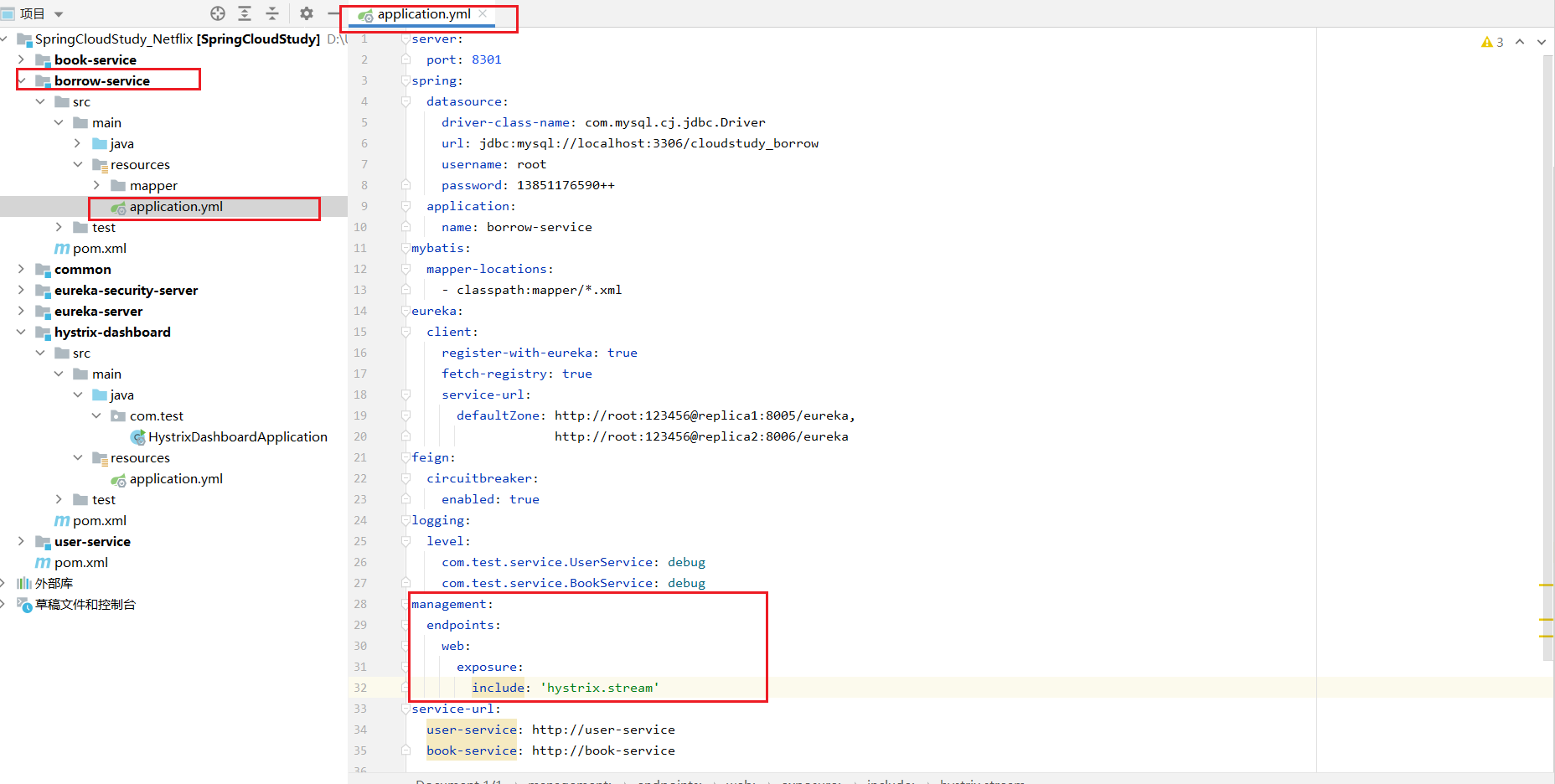Open the 项目 view dropdown
This screenshot has height=784, width=1555.
point(59,14)
